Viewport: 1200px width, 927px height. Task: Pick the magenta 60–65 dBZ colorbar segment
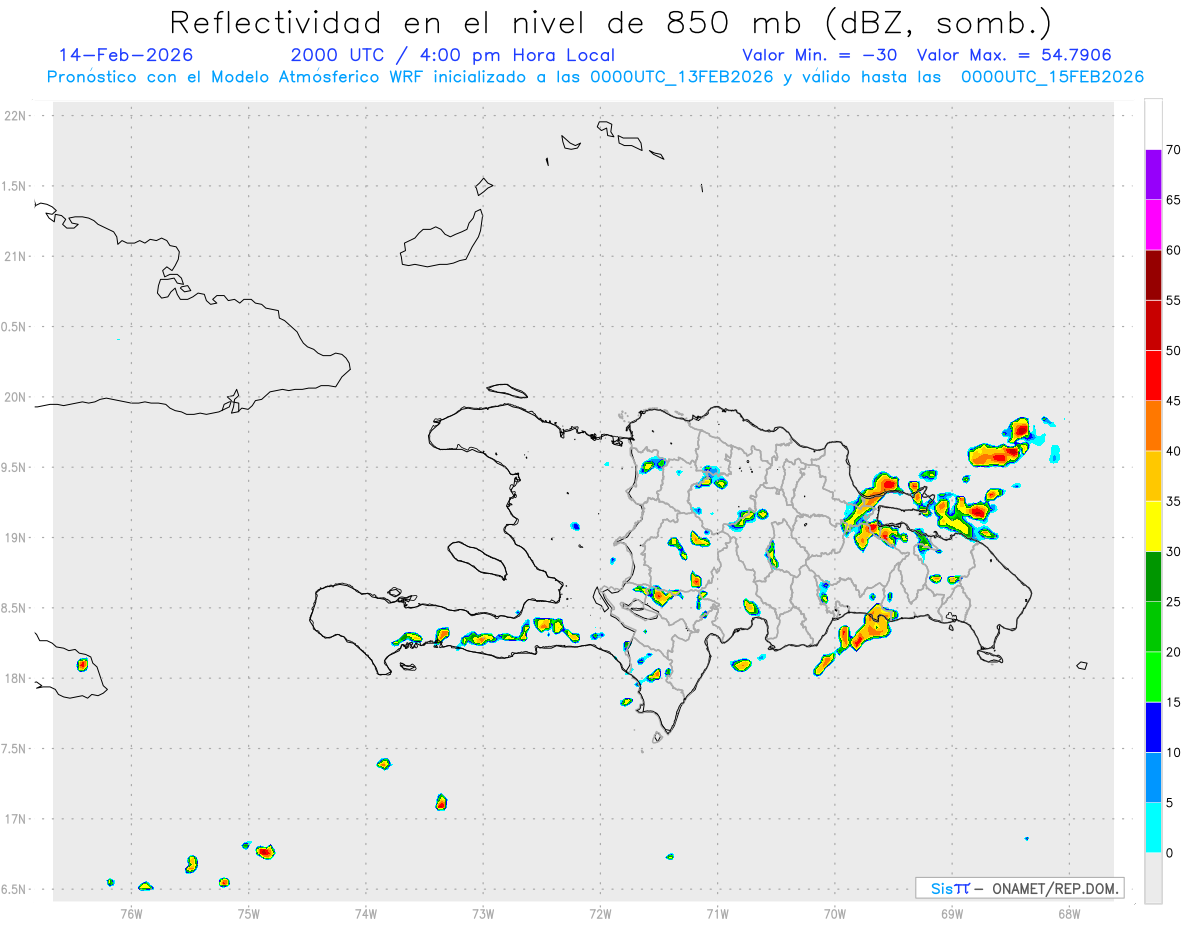coord(1153,225)
